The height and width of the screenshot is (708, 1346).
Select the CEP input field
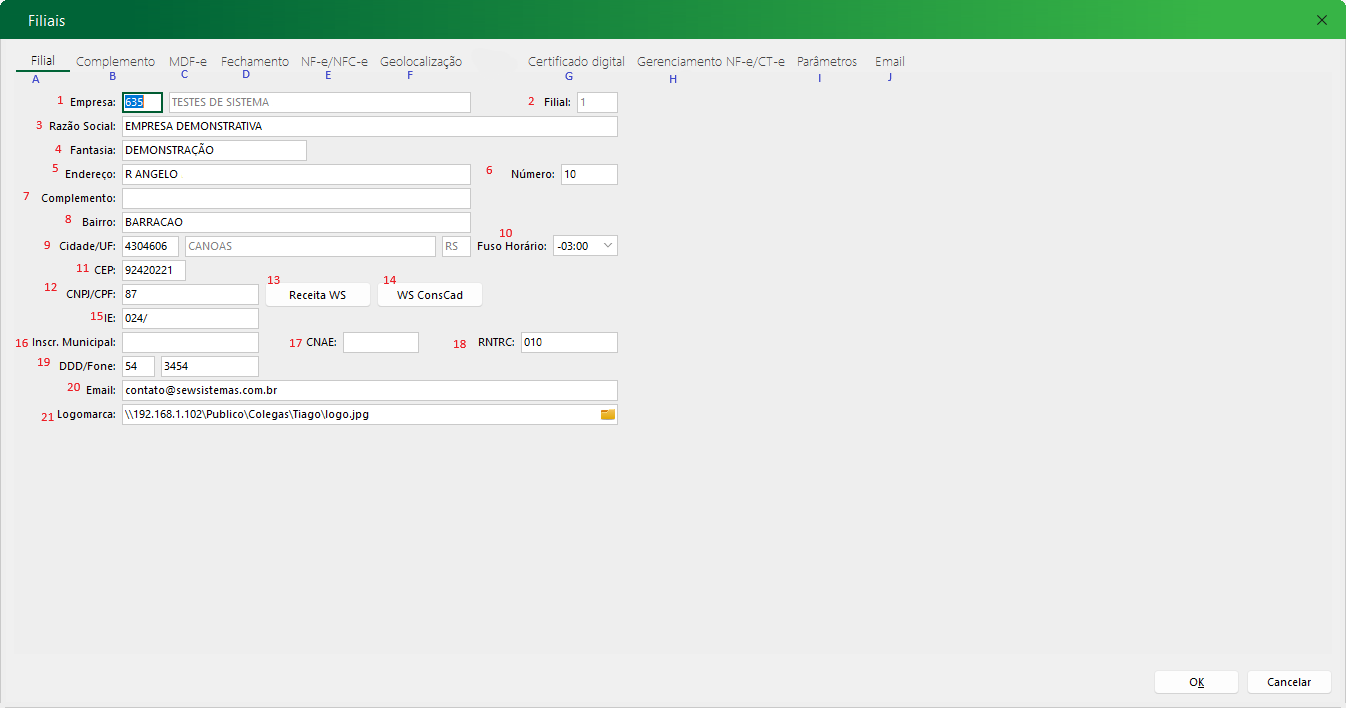pos(154,271)
